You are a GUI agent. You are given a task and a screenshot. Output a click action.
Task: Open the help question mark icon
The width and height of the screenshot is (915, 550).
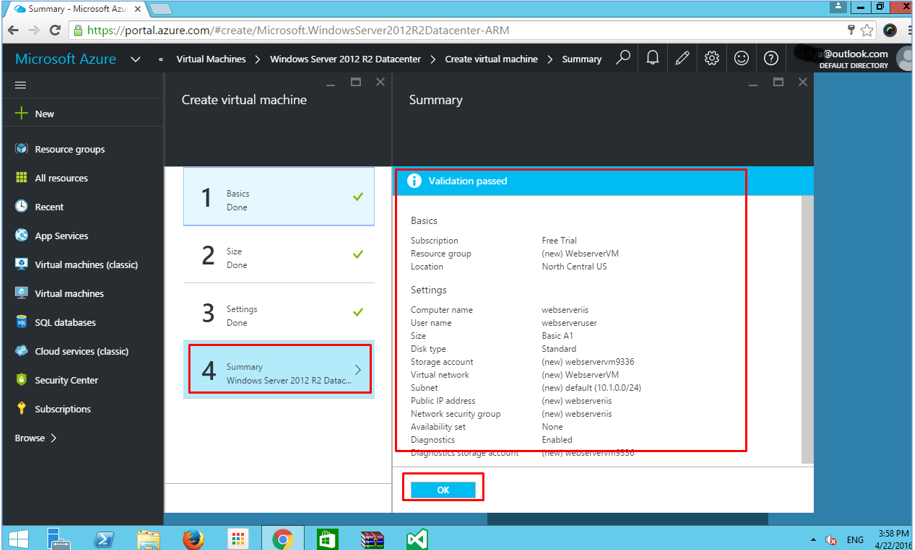coord(771,58)
